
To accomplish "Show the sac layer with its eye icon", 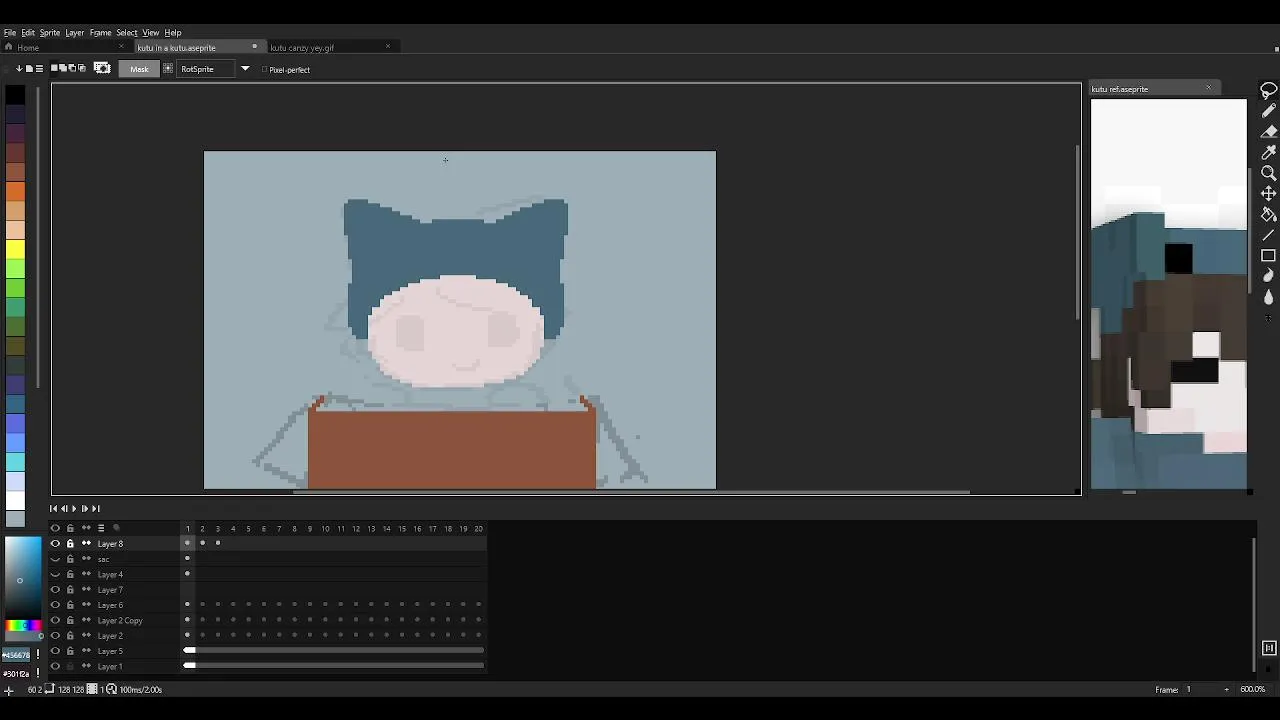I will click(55, 559).
